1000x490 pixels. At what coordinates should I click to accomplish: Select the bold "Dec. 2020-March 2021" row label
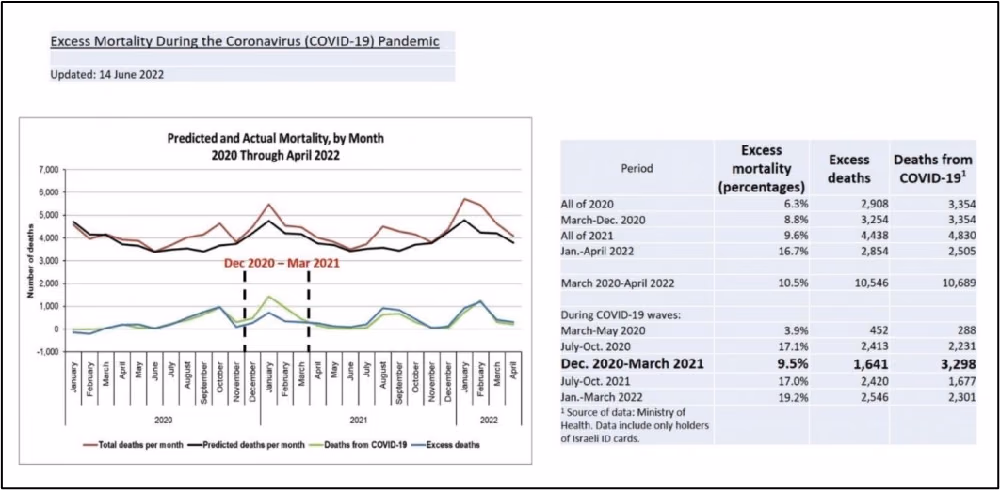[633, 364]
